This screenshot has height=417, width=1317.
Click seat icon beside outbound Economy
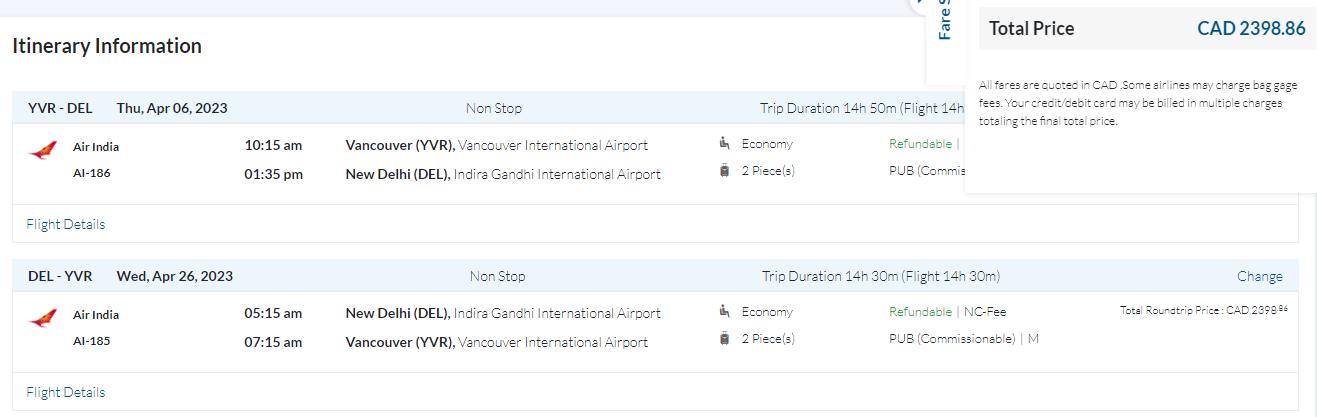click(724, 144)
